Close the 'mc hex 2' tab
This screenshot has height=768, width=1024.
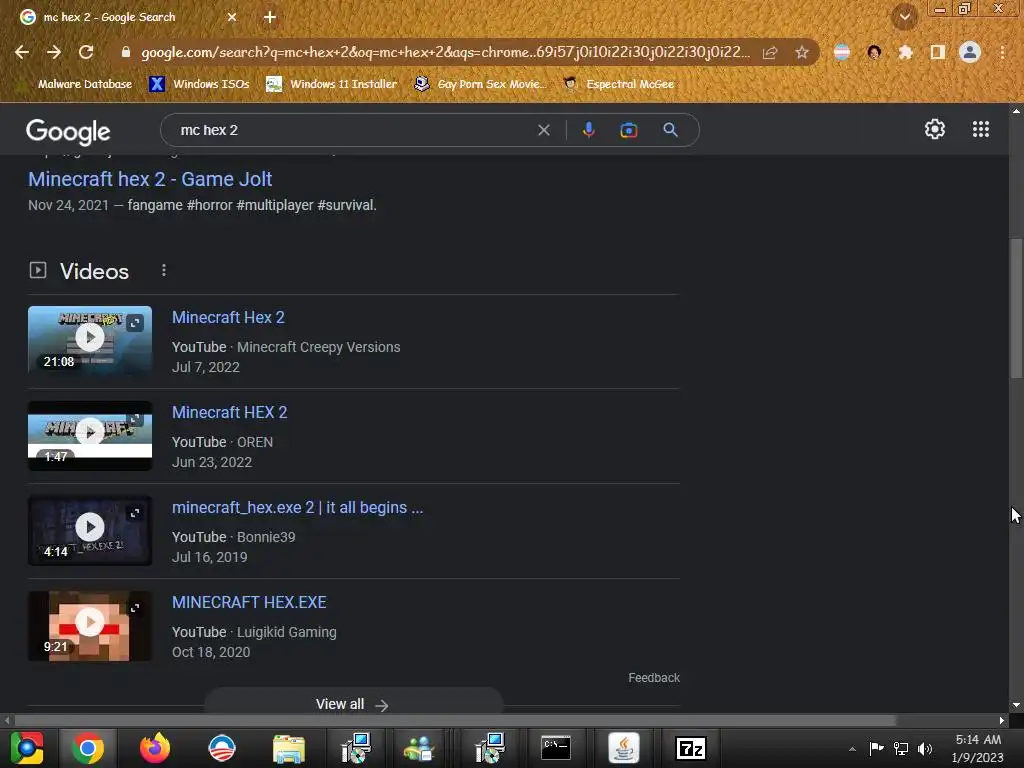(232, 17)
